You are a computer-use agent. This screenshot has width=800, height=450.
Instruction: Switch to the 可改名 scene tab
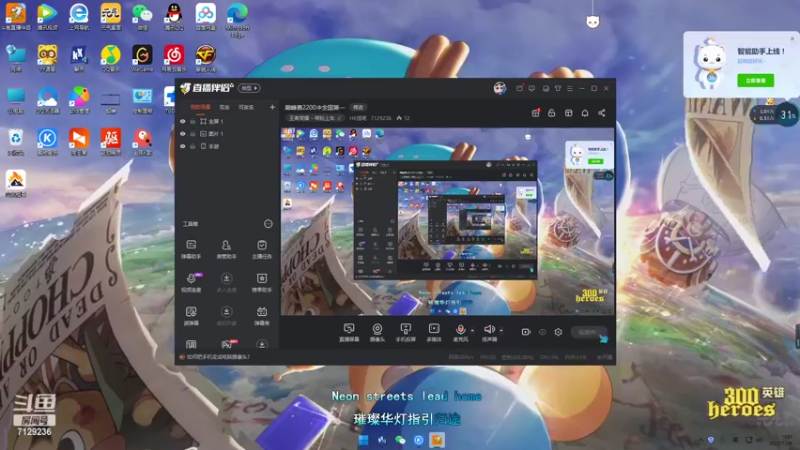pyautogui.click(x=246, y=107)
